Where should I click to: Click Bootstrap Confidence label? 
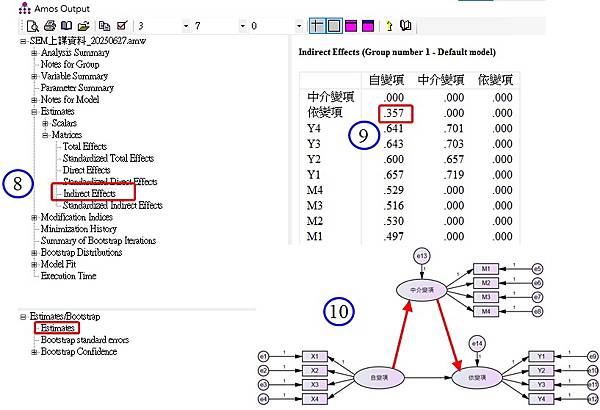[x=79, y=351]
